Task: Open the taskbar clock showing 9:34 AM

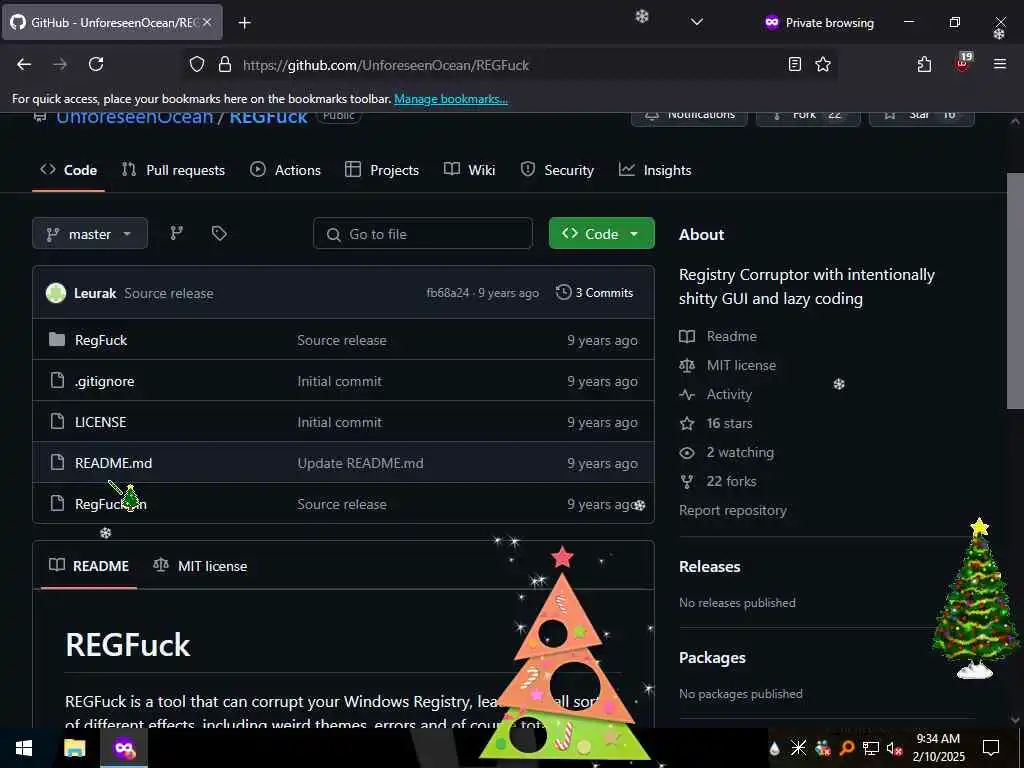Action: [x=938, y=748]
